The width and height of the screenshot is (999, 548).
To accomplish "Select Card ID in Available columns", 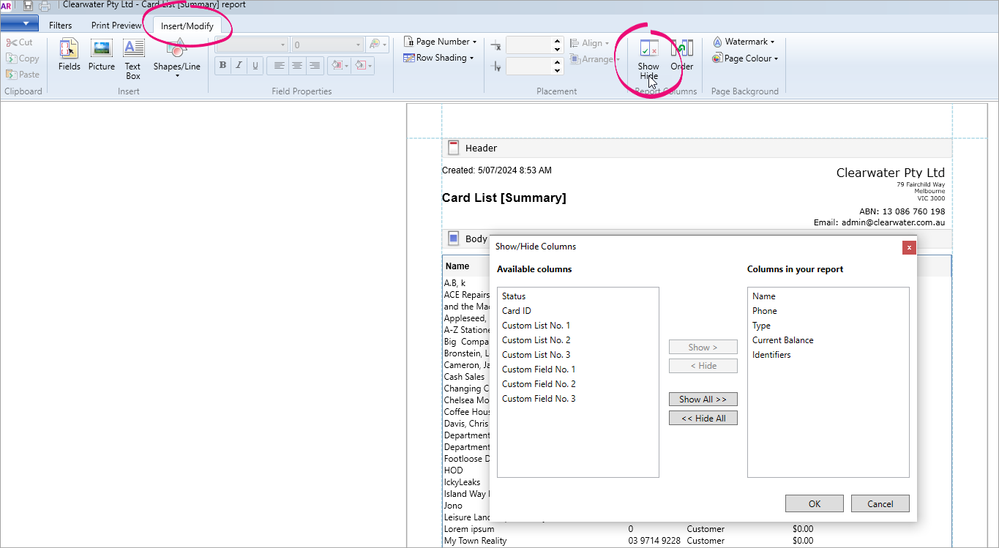I will (516, 311).
